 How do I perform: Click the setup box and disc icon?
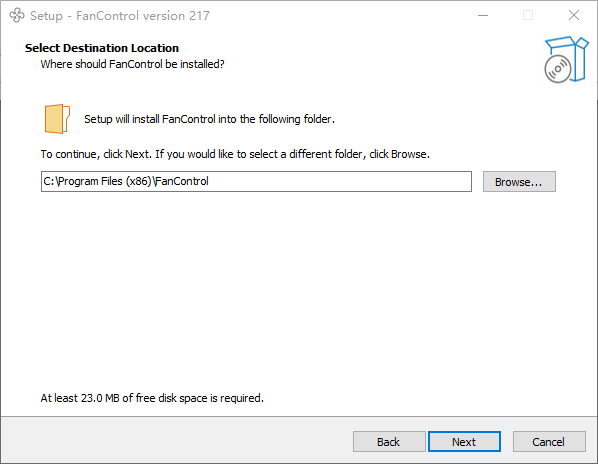click(566, 59)
